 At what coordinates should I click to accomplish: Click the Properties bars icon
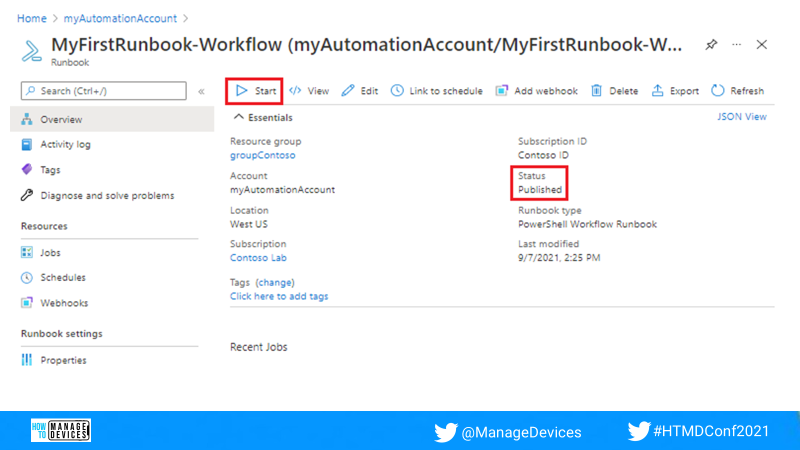pos(27,360)
